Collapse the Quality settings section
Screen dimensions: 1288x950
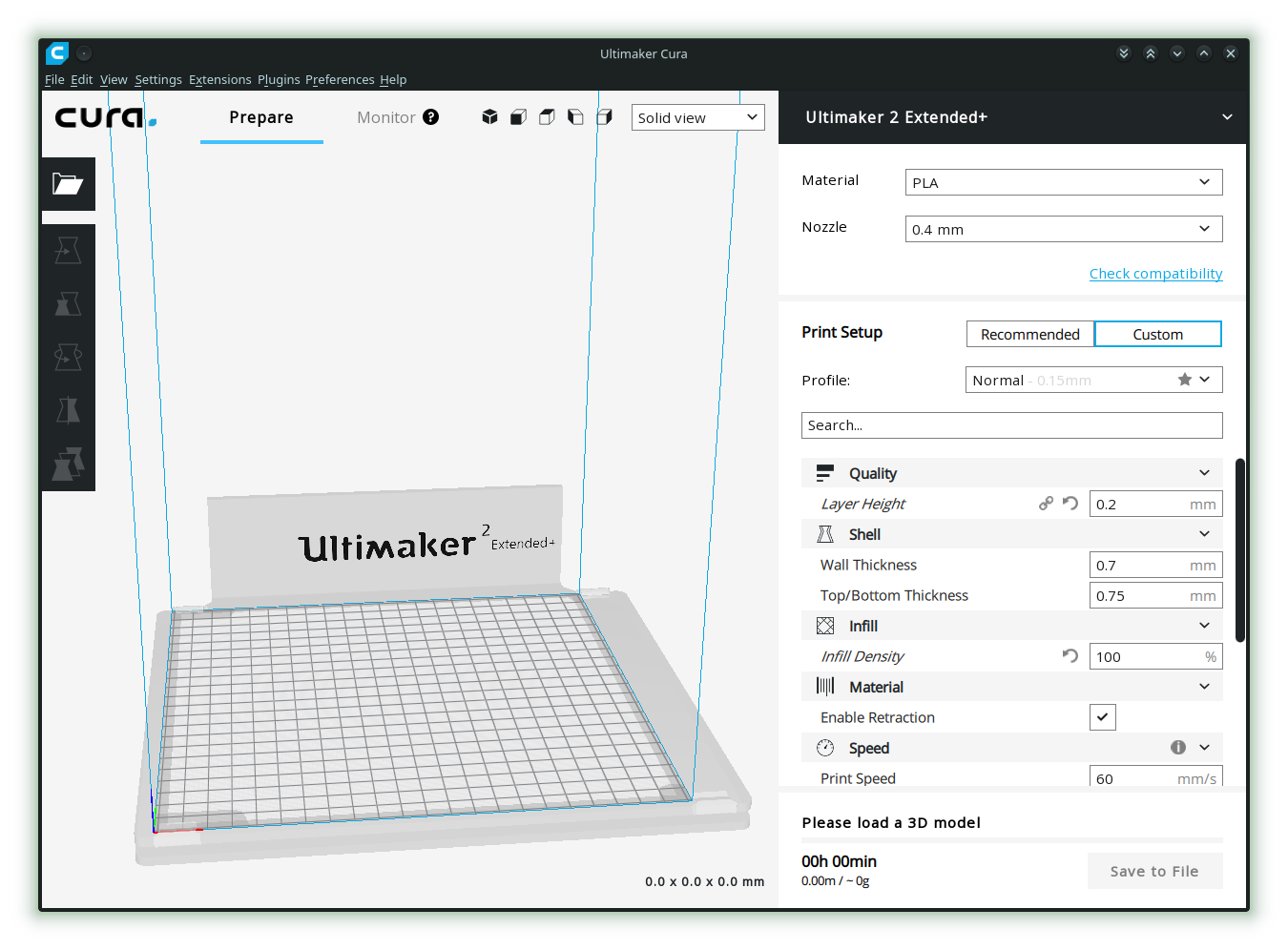point(1203,472)
